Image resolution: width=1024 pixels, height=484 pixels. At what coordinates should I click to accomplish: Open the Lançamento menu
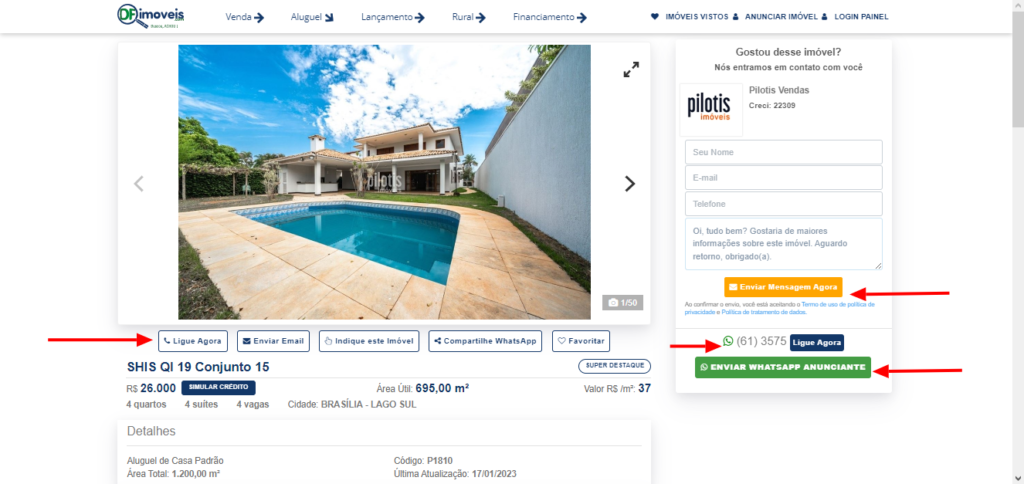[x=393, y=18]
